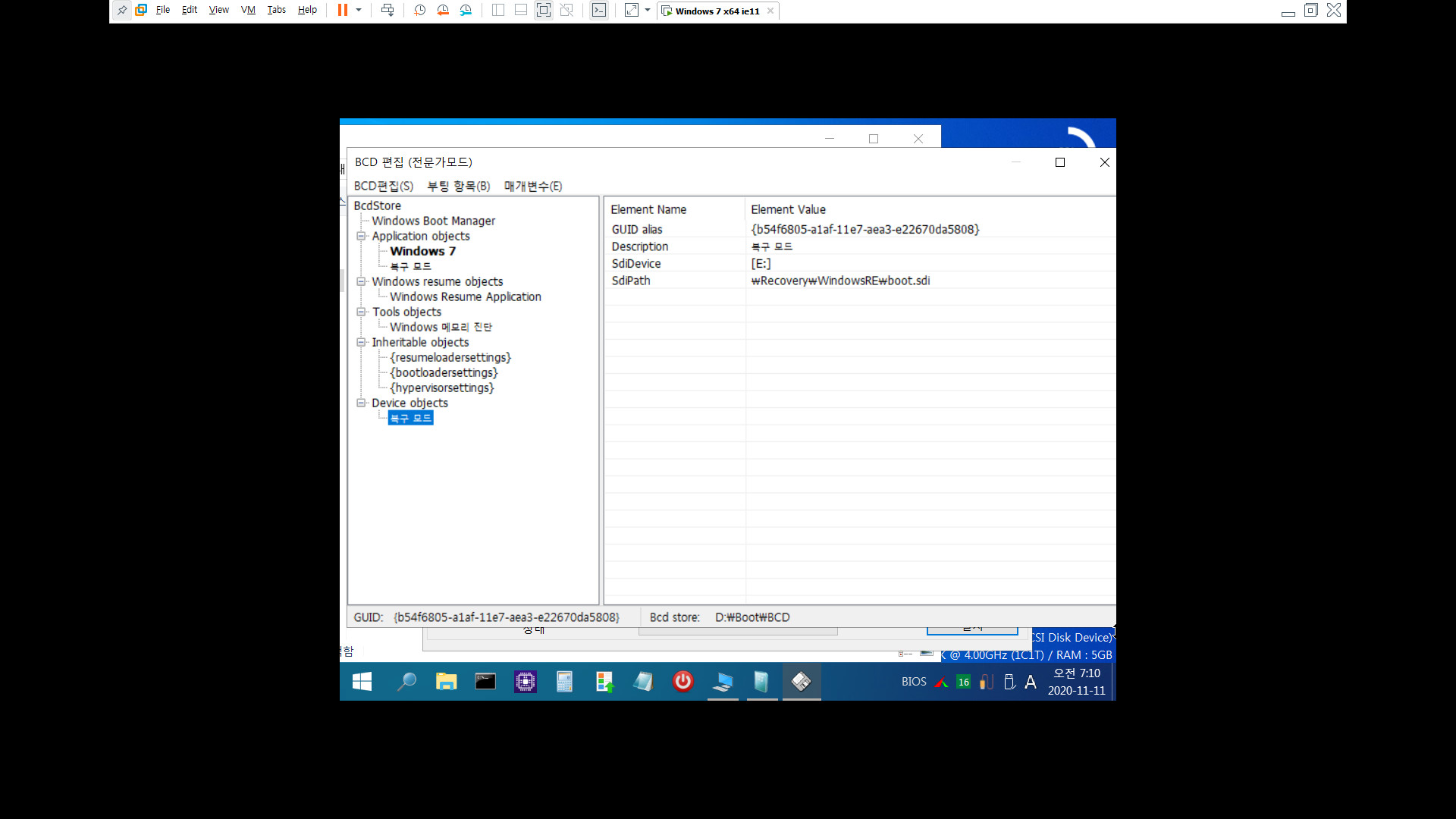Toggle the thumbnail bar view
Screen dimensions: 1456x819
pyautogui.click(x=521, y=11)
